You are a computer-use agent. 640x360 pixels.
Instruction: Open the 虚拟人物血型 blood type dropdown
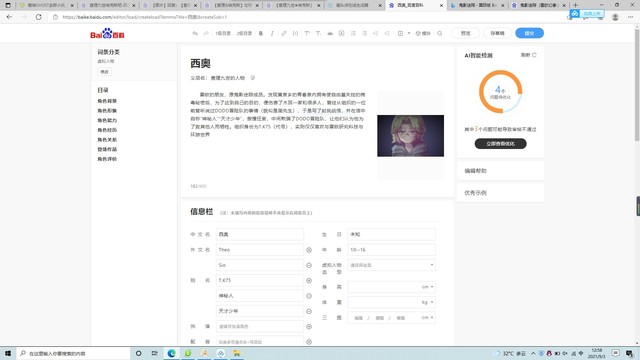click(x=391, y=265)
